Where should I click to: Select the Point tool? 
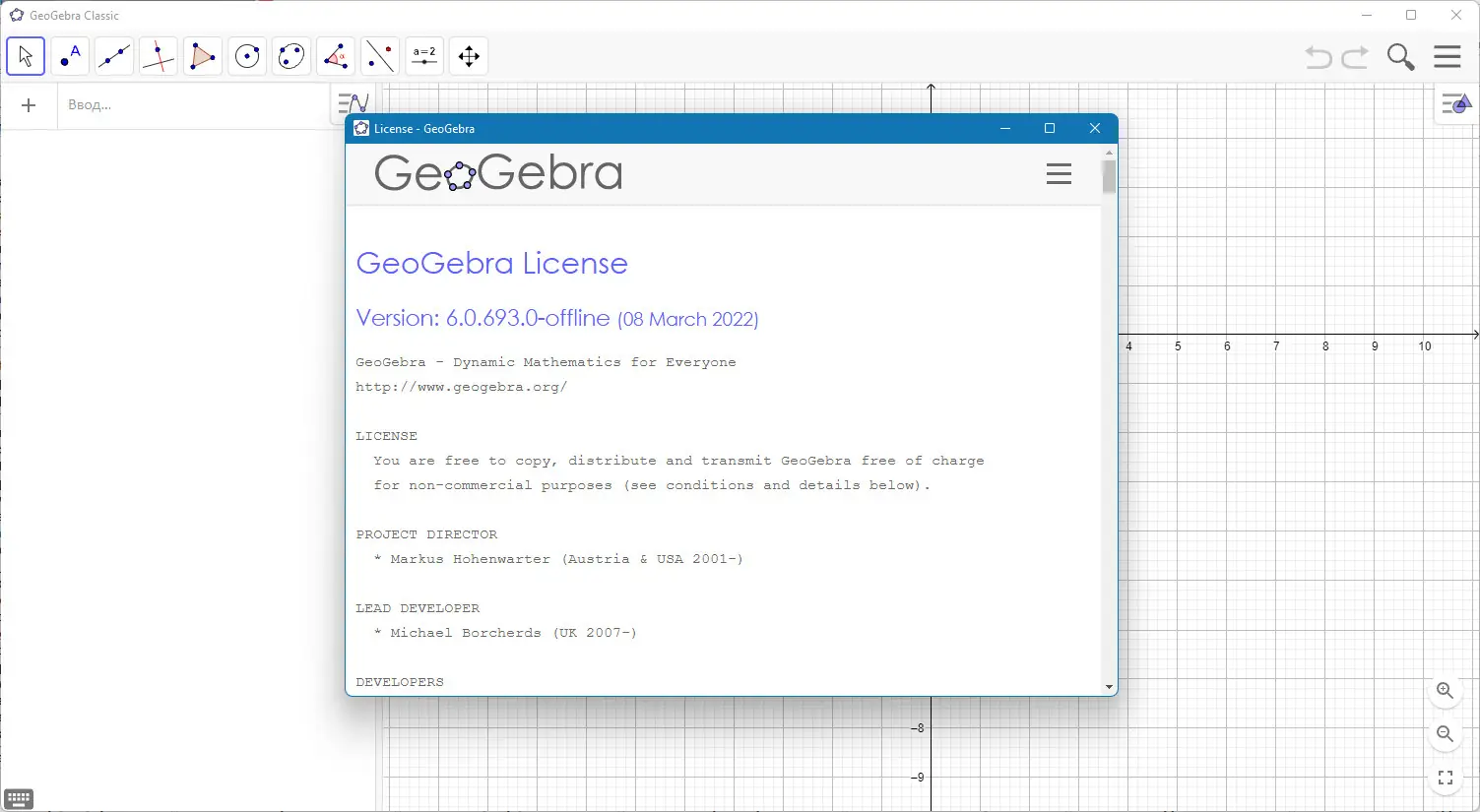point(70,56)
